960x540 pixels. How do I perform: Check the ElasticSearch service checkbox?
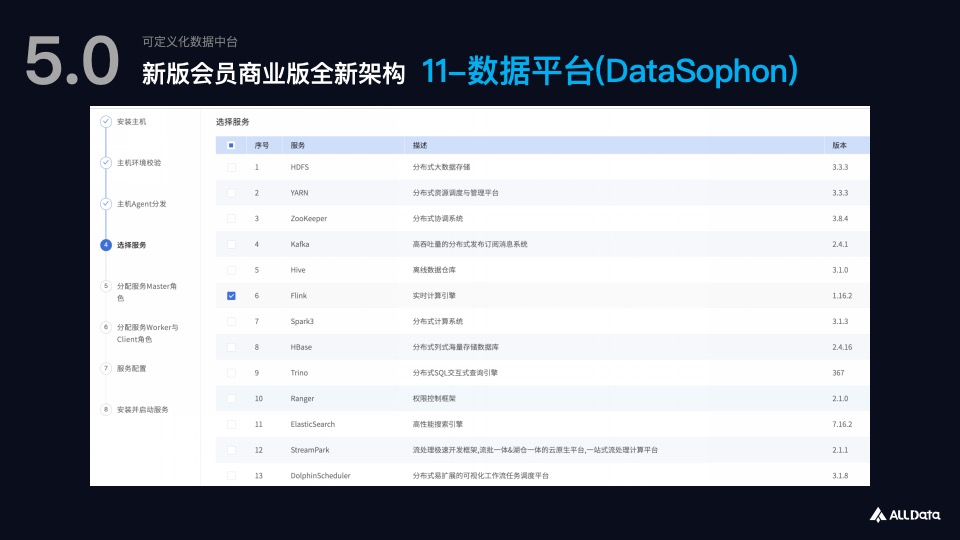tap(231, 424)
